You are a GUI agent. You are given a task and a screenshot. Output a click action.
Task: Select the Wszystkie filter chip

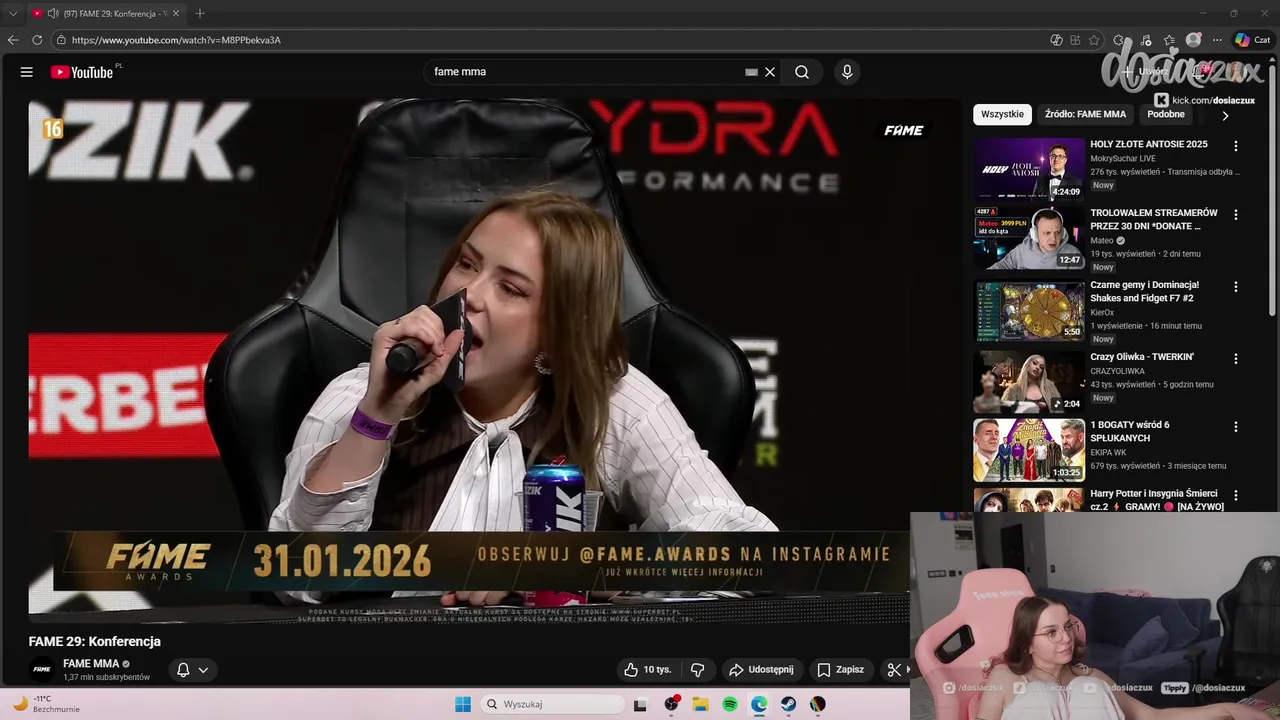[x=1002, y=114]
